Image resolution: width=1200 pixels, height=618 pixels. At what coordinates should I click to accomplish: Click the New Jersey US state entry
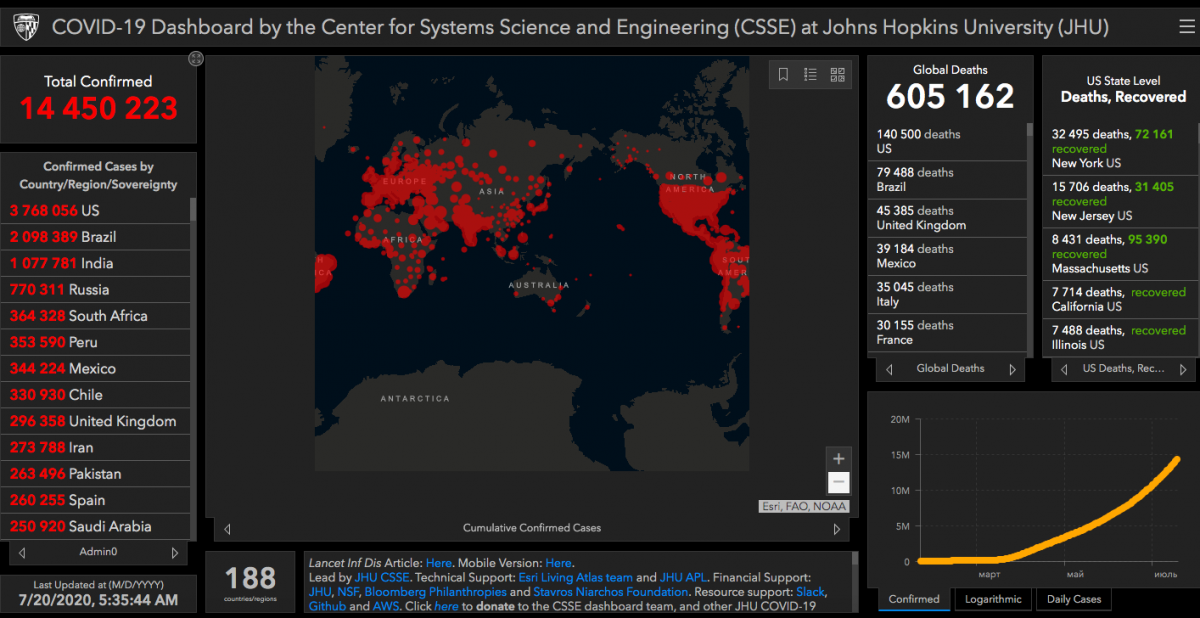(1120, 201)
